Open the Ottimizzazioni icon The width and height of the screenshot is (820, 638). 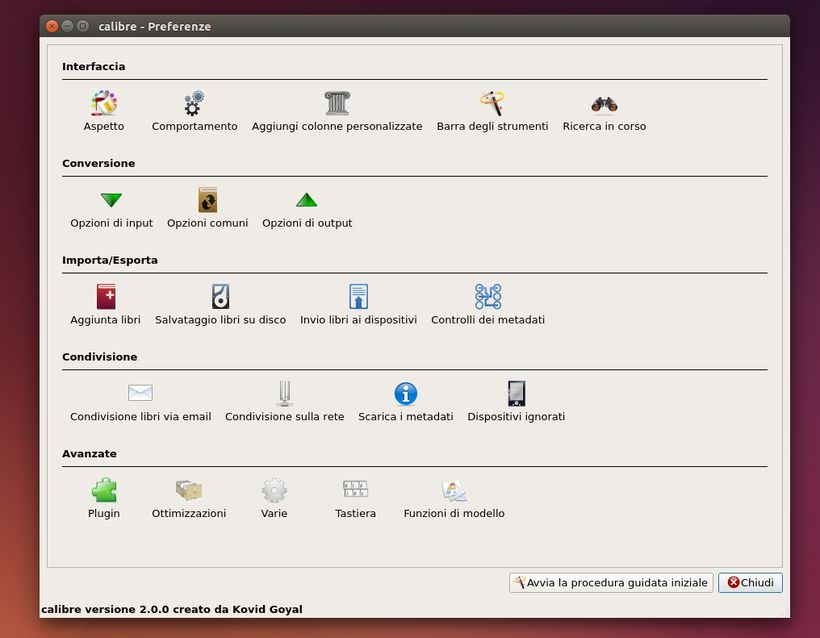point(189,490)
